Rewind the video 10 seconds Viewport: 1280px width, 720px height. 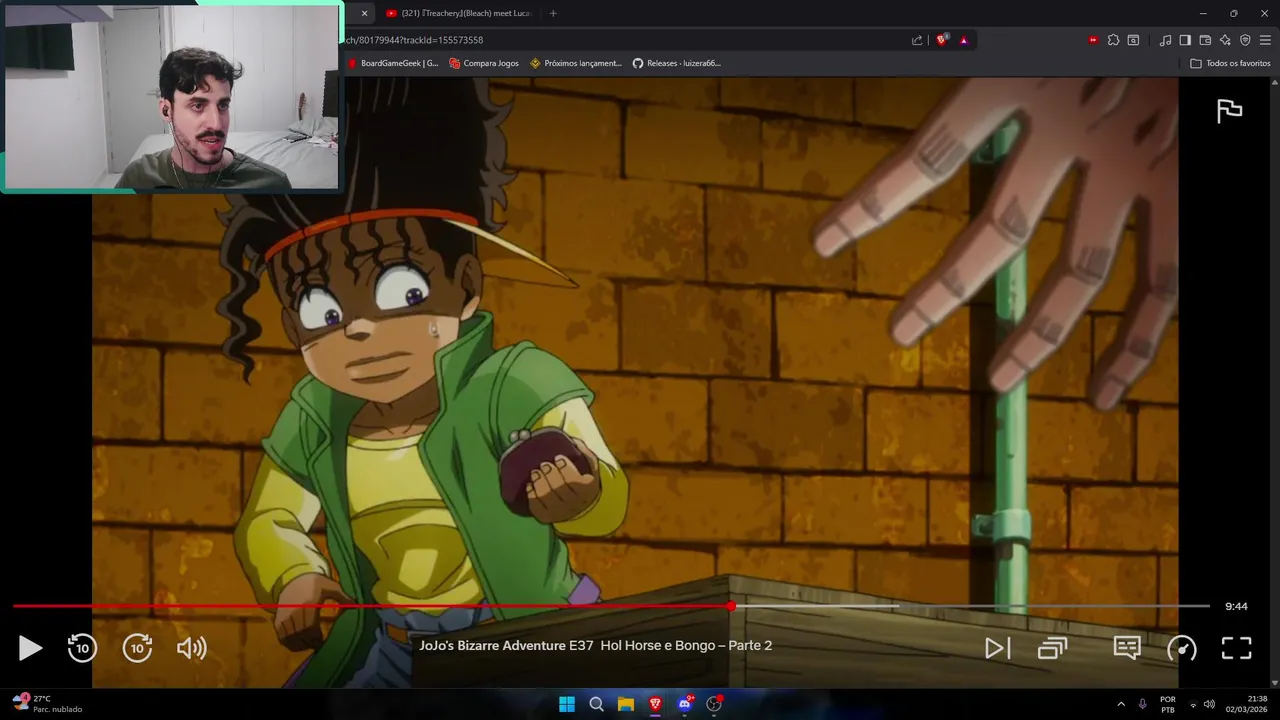tap(82, 648)
